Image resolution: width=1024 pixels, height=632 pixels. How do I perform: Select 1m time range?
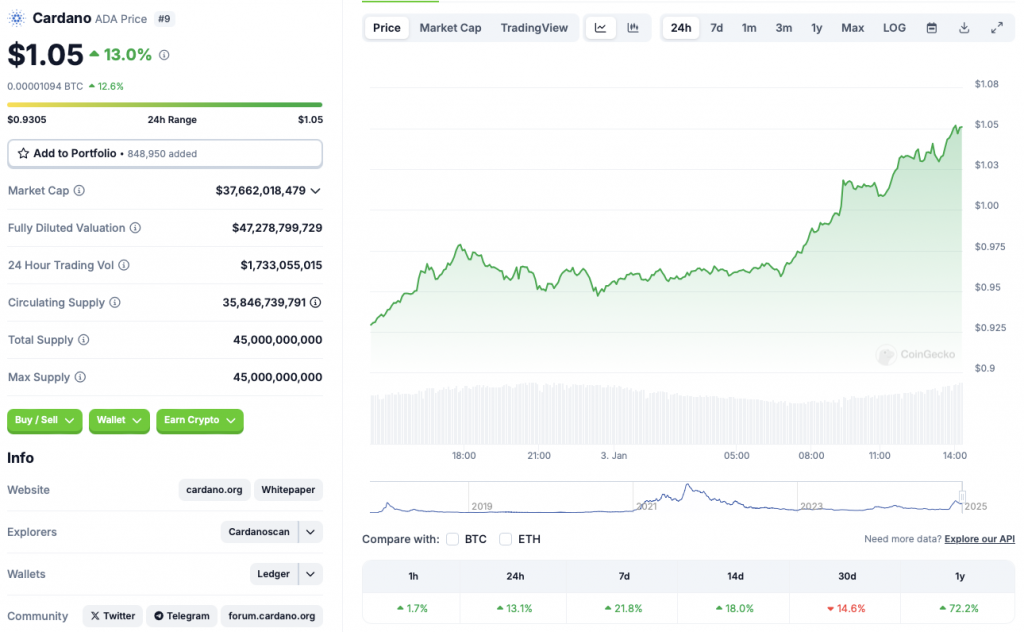coord(749,27)
